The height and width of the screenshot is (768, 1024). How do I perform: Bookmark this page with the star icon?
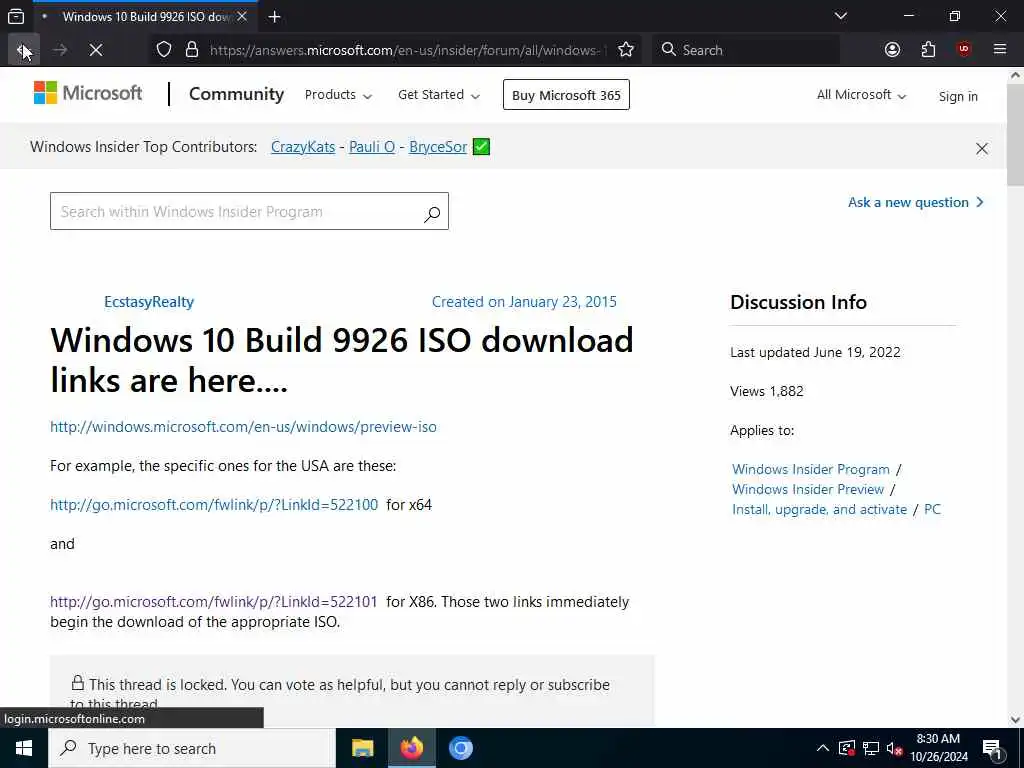tap(626, 50)
